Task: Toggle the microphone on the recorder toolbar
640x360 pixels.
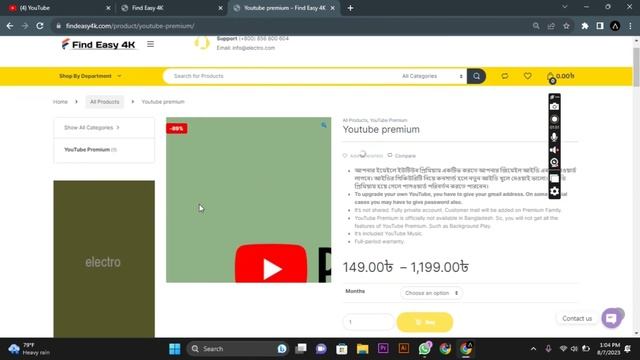Action: 554,137
